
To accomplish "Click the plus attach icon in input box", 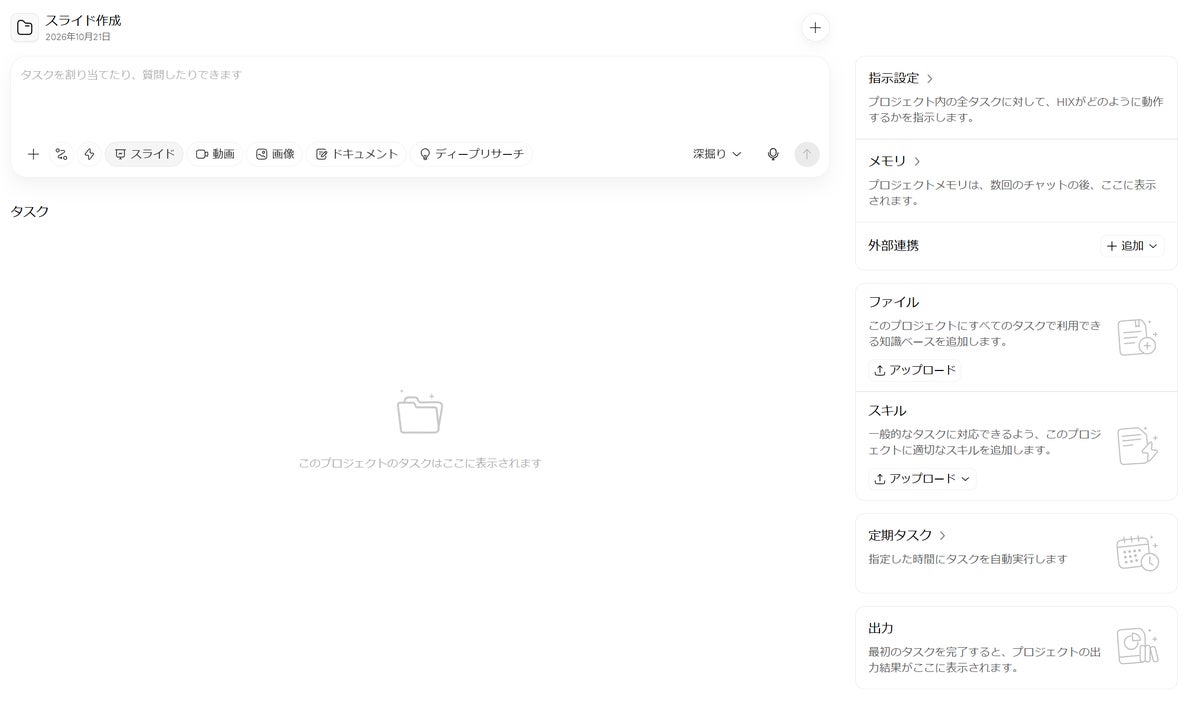I will click(x=33, y=154).
